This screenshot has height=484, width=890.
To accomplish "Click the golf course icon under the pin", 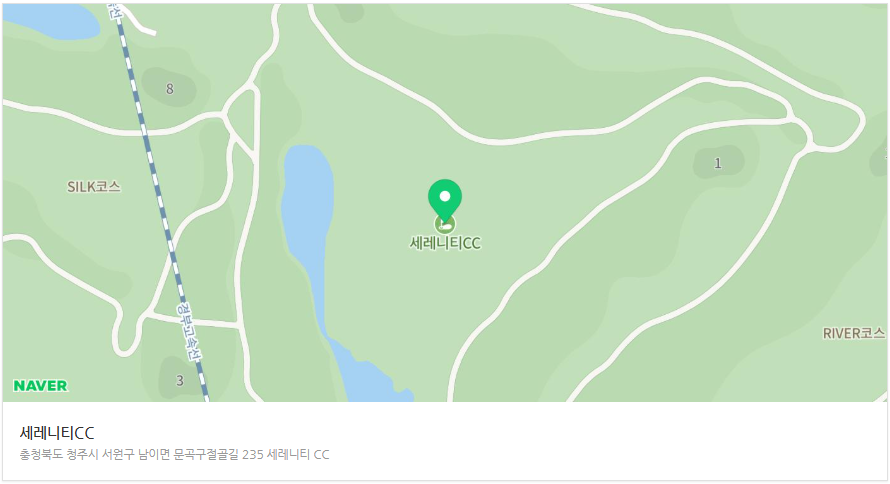I will pyautogui.click(x=445, y=224).
